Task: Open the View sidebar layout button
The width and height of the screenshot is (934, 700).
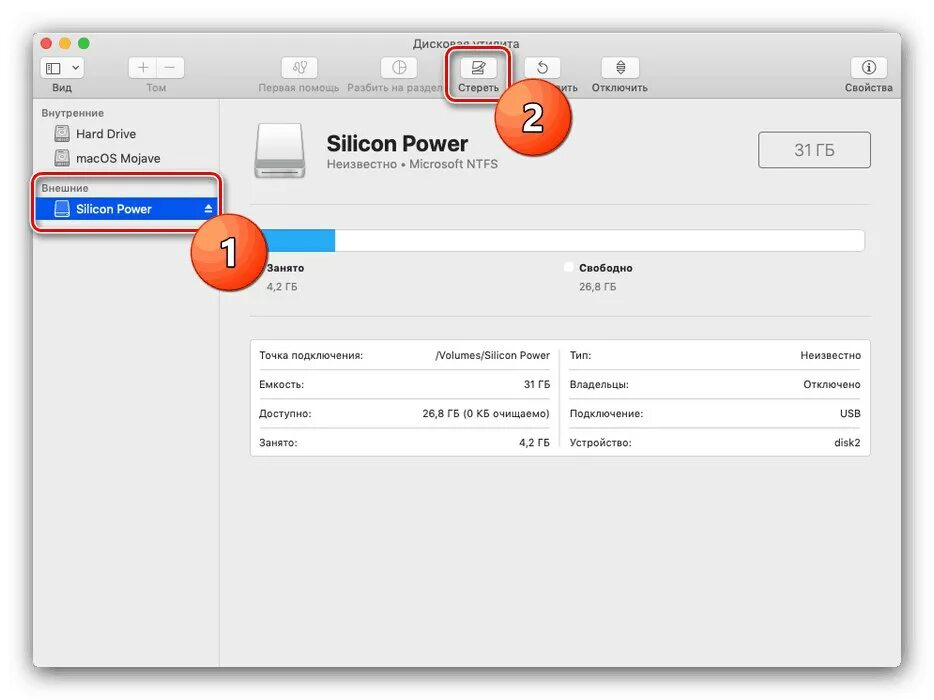Action: [x=54, y=68]
